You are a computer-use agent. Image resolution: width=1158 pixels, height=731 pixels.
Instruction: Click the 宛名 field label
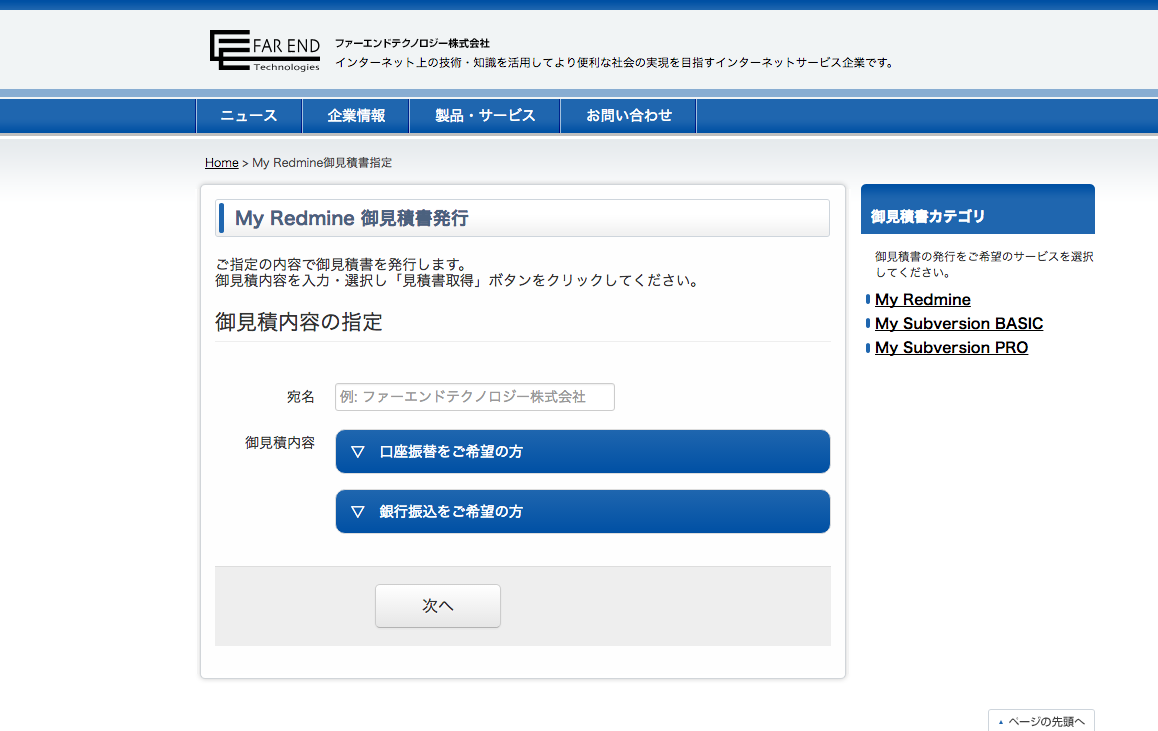301,397
